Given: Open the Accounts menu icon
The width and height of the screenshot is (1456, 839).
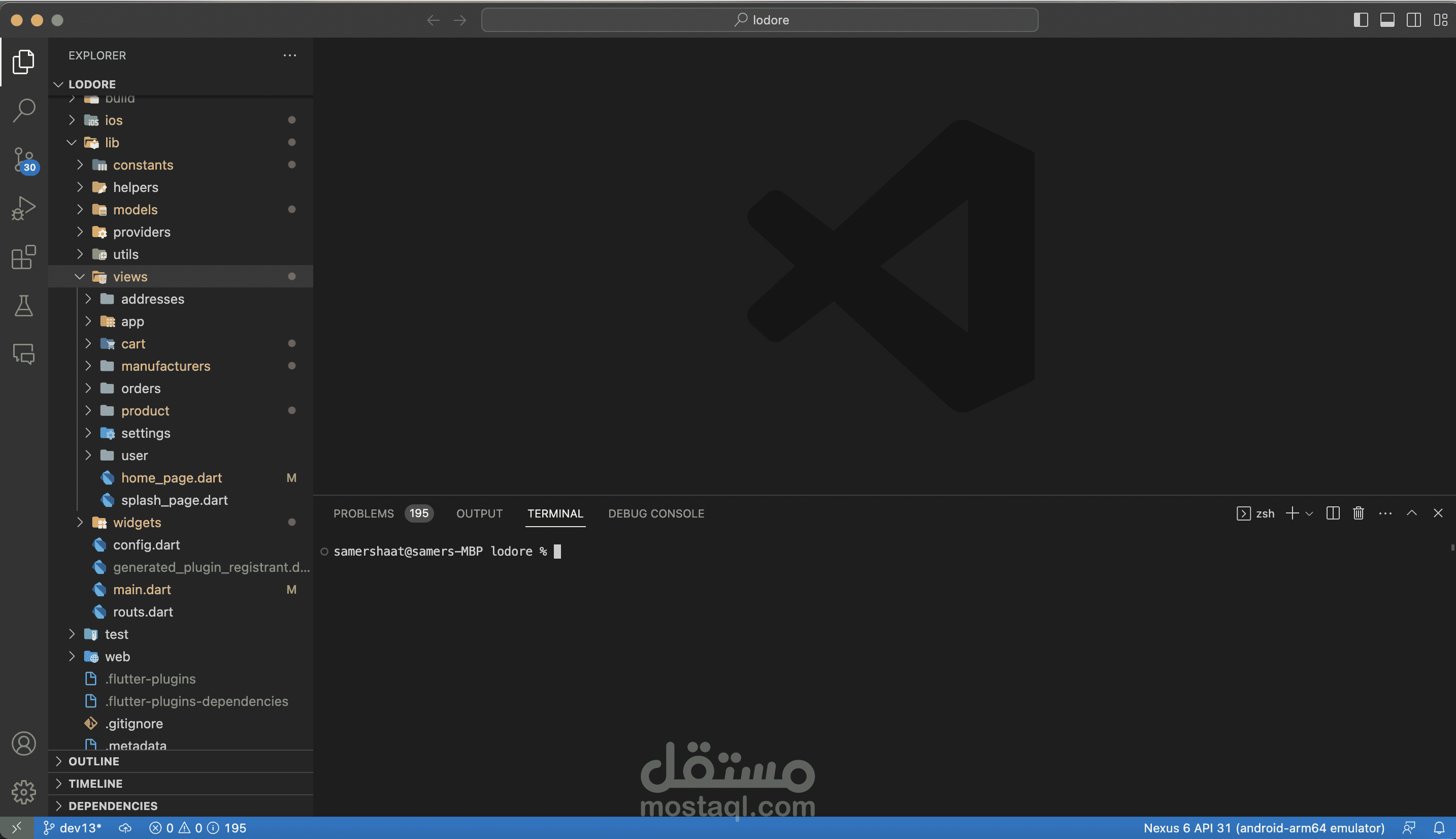Looking at the screenshot, I should point(24,744).
